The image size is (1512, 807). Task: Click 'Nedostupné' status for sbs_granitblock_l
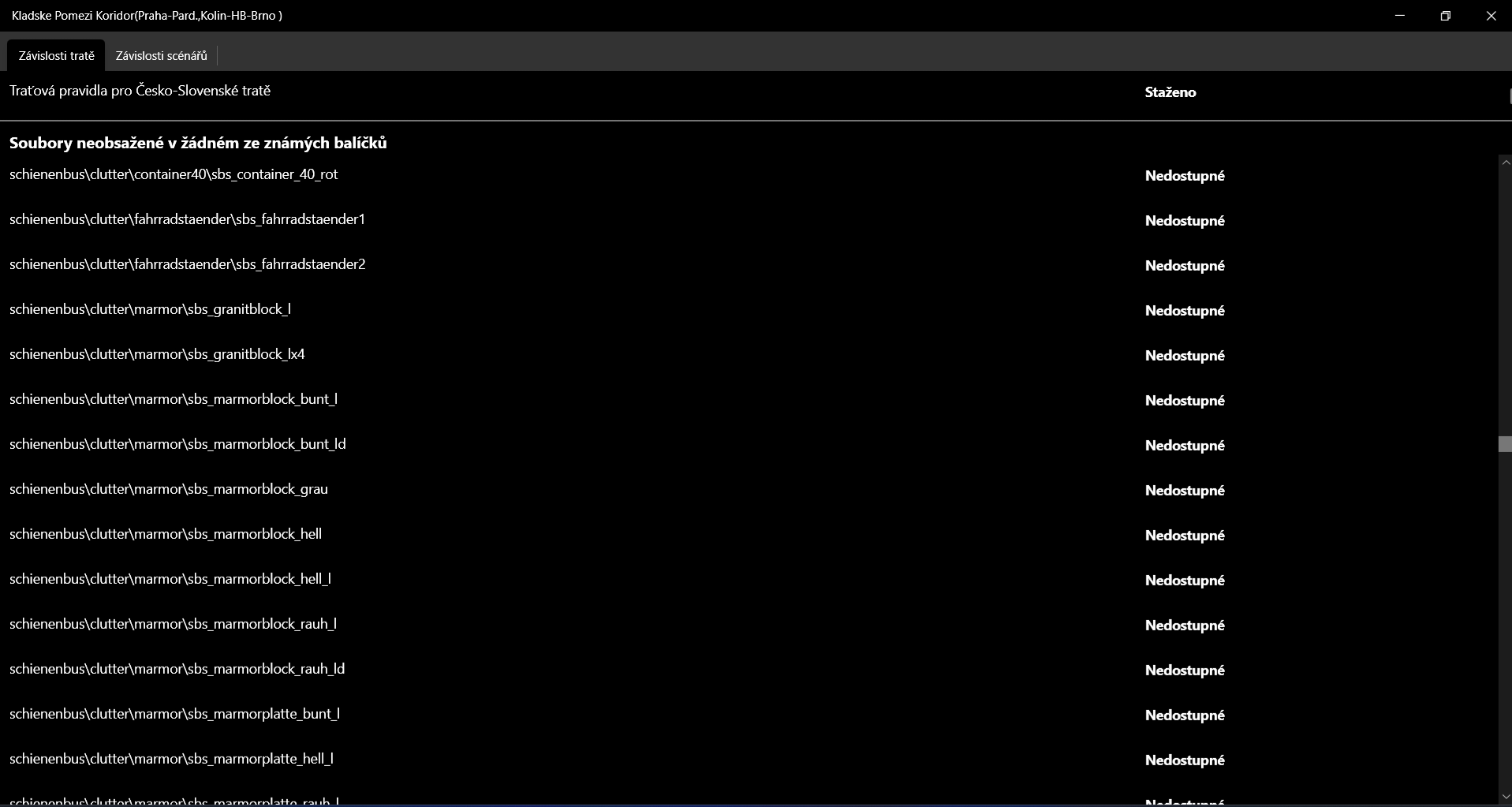[1185, 311]
